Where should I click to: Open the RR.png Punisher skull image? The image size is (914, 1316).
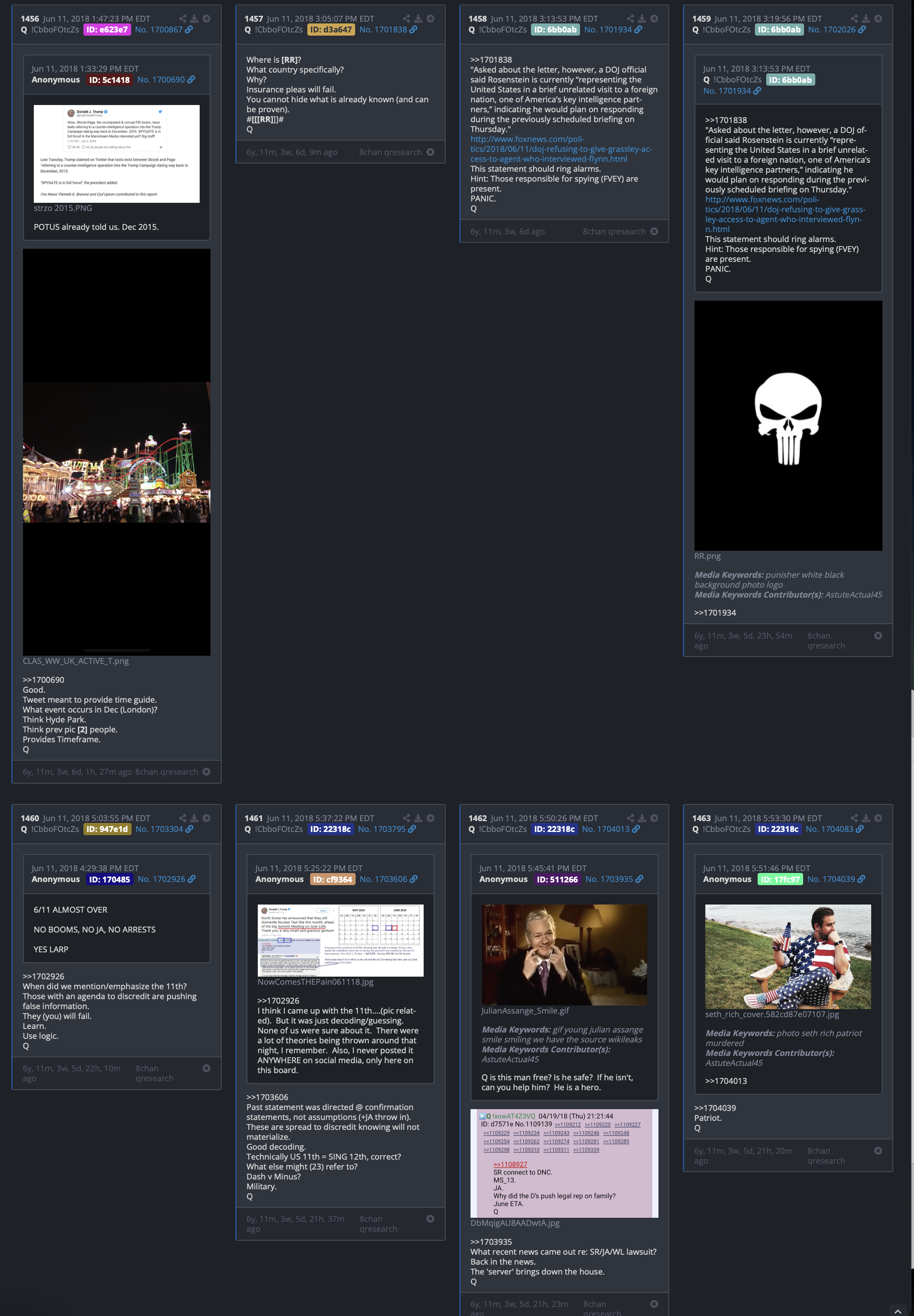coord(788,426)
